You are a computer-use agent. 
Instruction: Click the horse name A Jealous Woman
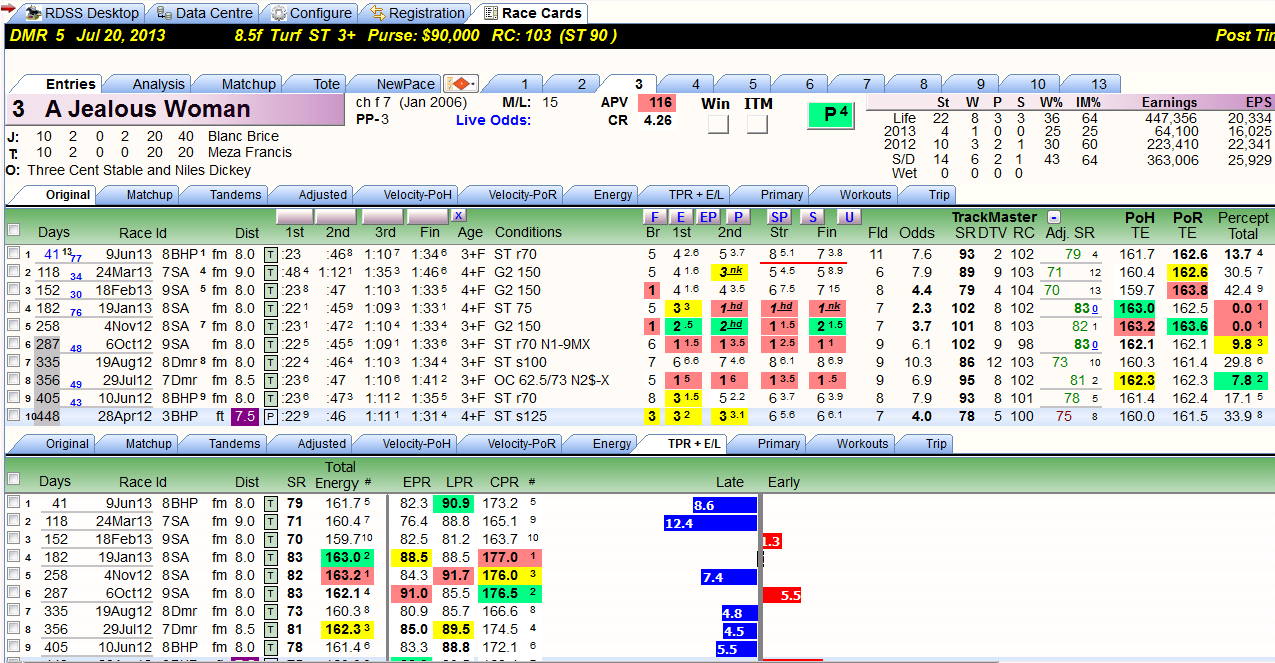click(147, 109)
